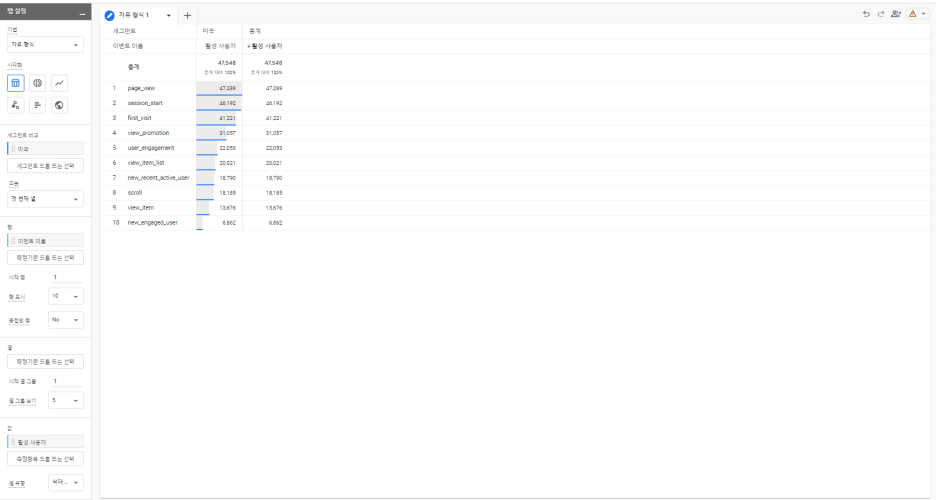The height and width of the screenshot is (500, 936).
Task: Open rows-shown dropdown showing 10
Action: point(66,296)
